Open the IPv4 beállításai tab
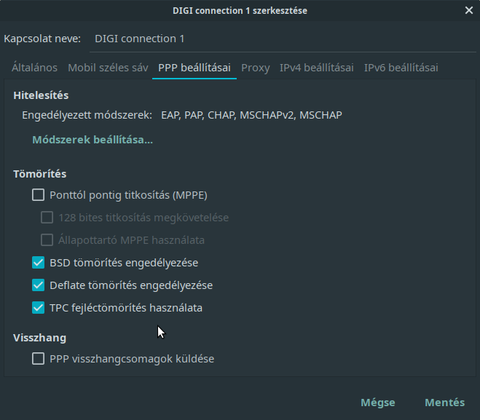480x420 pixels. click(x=317, y=68)
